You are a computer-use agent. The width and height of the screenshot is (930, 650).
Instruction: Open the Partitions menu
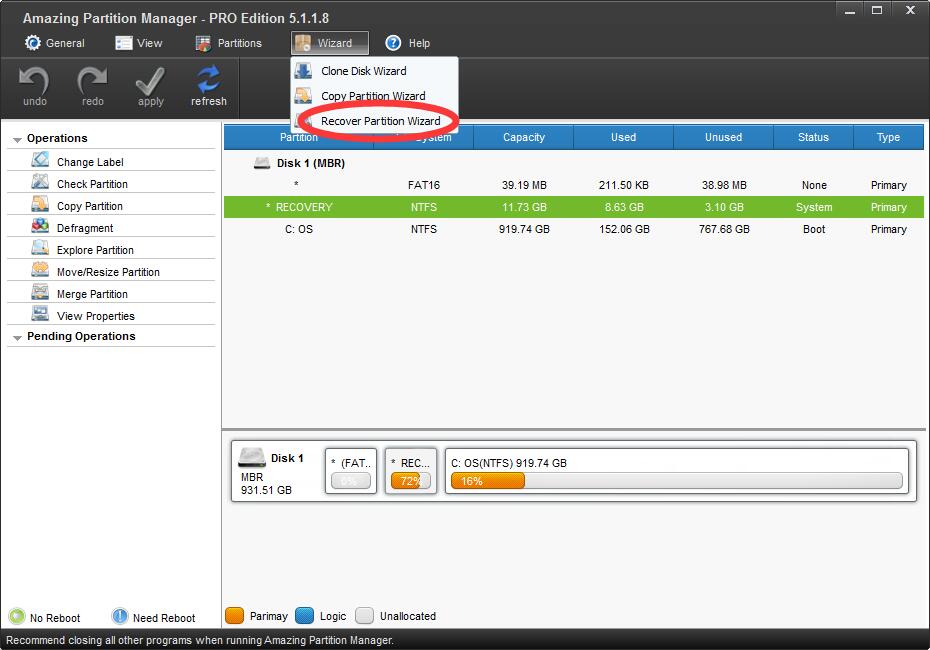[228, 43]
